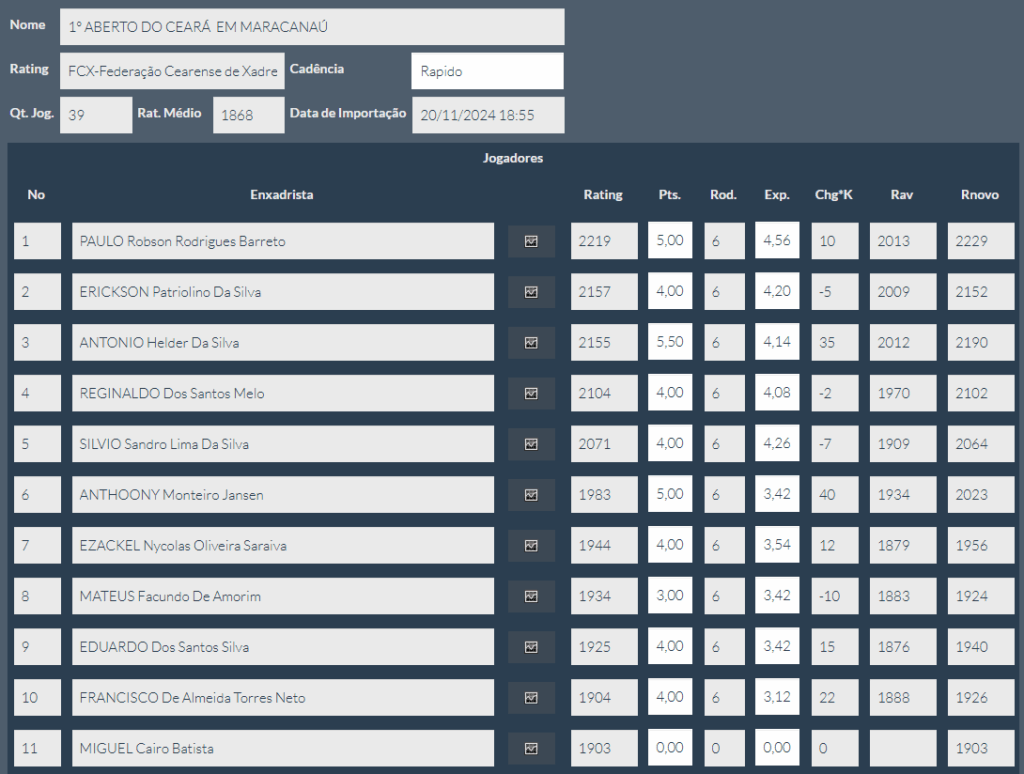
Task: Open chart icon for ANTHOONY Monteiro Jansen
Action: click(531, 495)
